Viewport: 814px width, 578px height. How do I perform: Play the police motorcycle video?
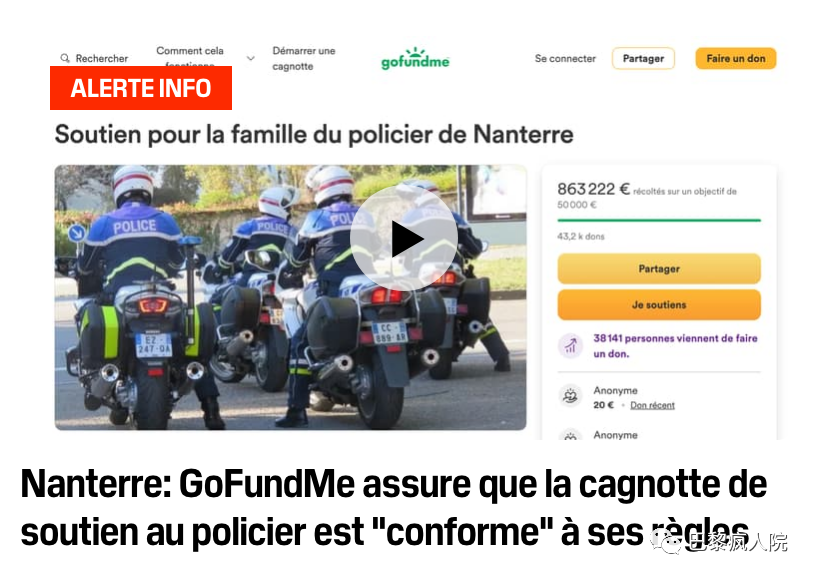tap(404, 238)
